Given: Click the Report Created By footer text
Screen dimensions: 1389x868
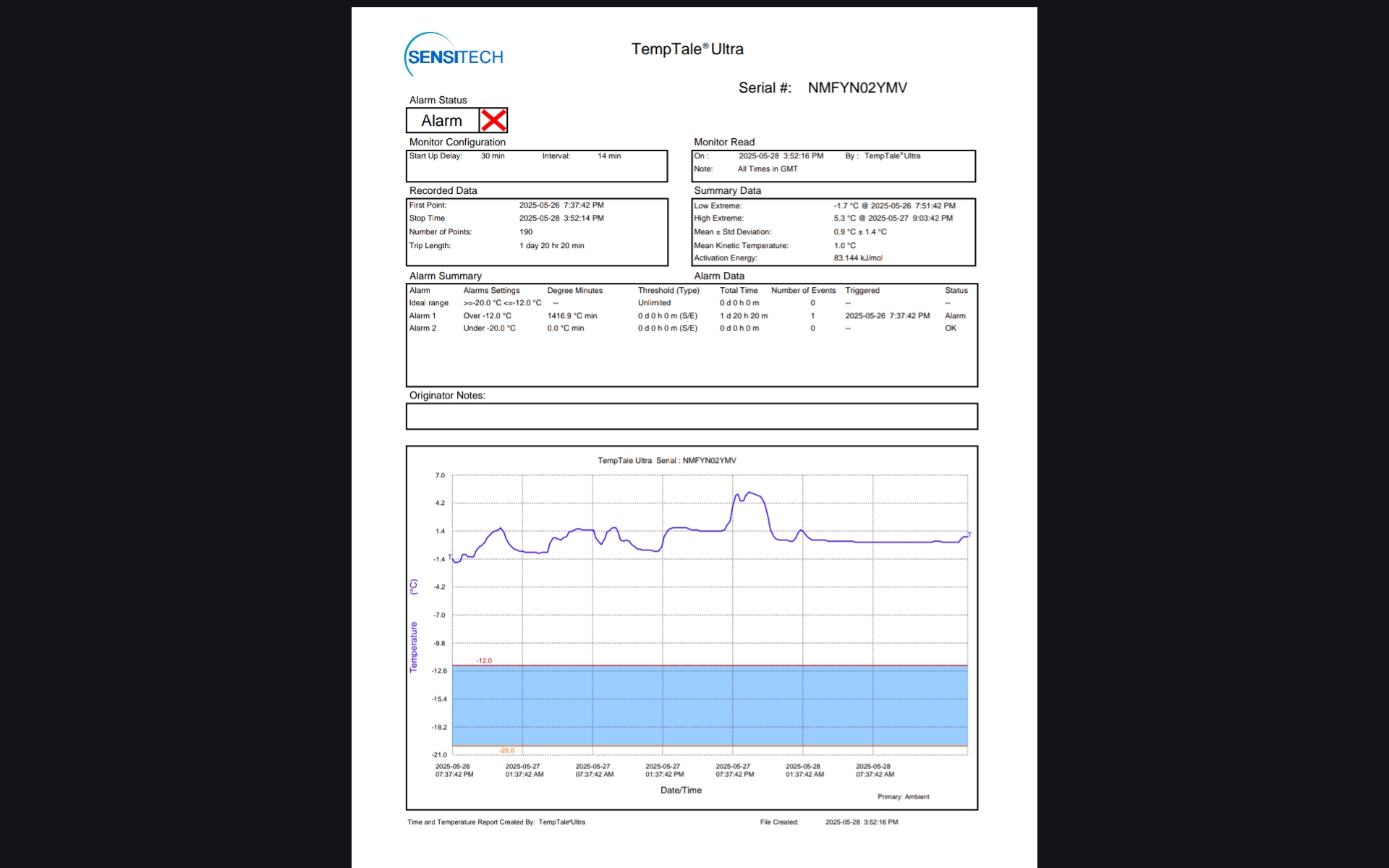Looking at the screenshot, I should [x=496, y=822].
